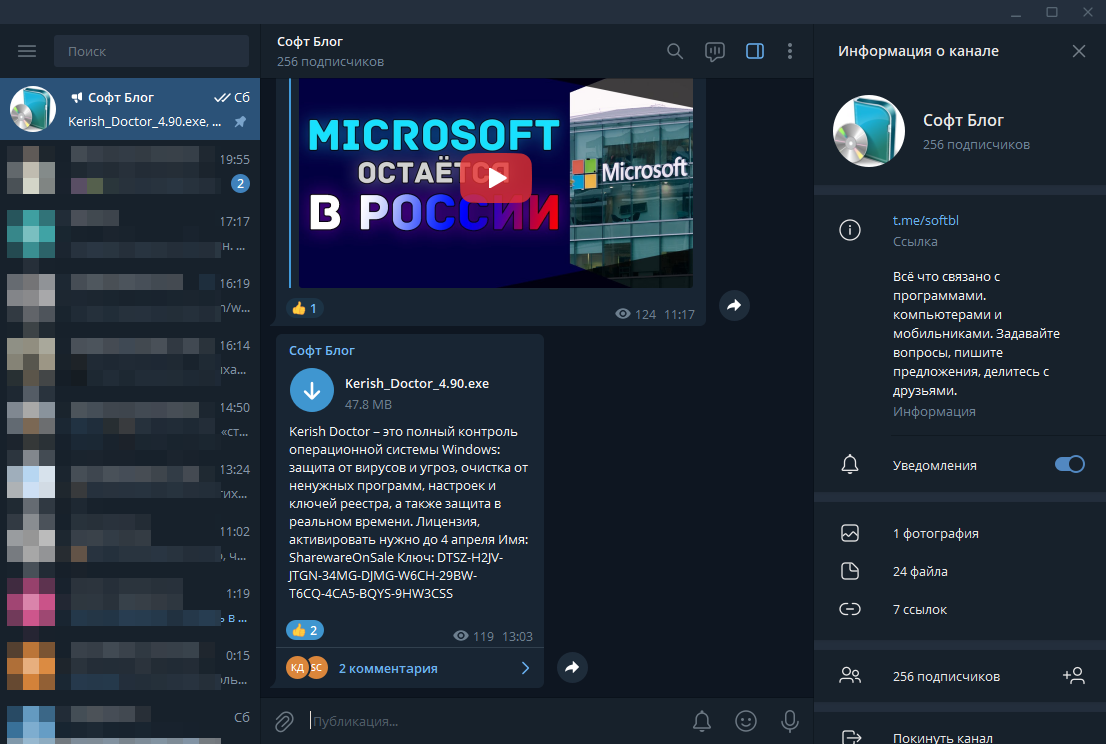Image resolution: width=1106 pixels, height=744 pixels.
Task: Open the chat with time 13:24
Action: pos(130,482)
